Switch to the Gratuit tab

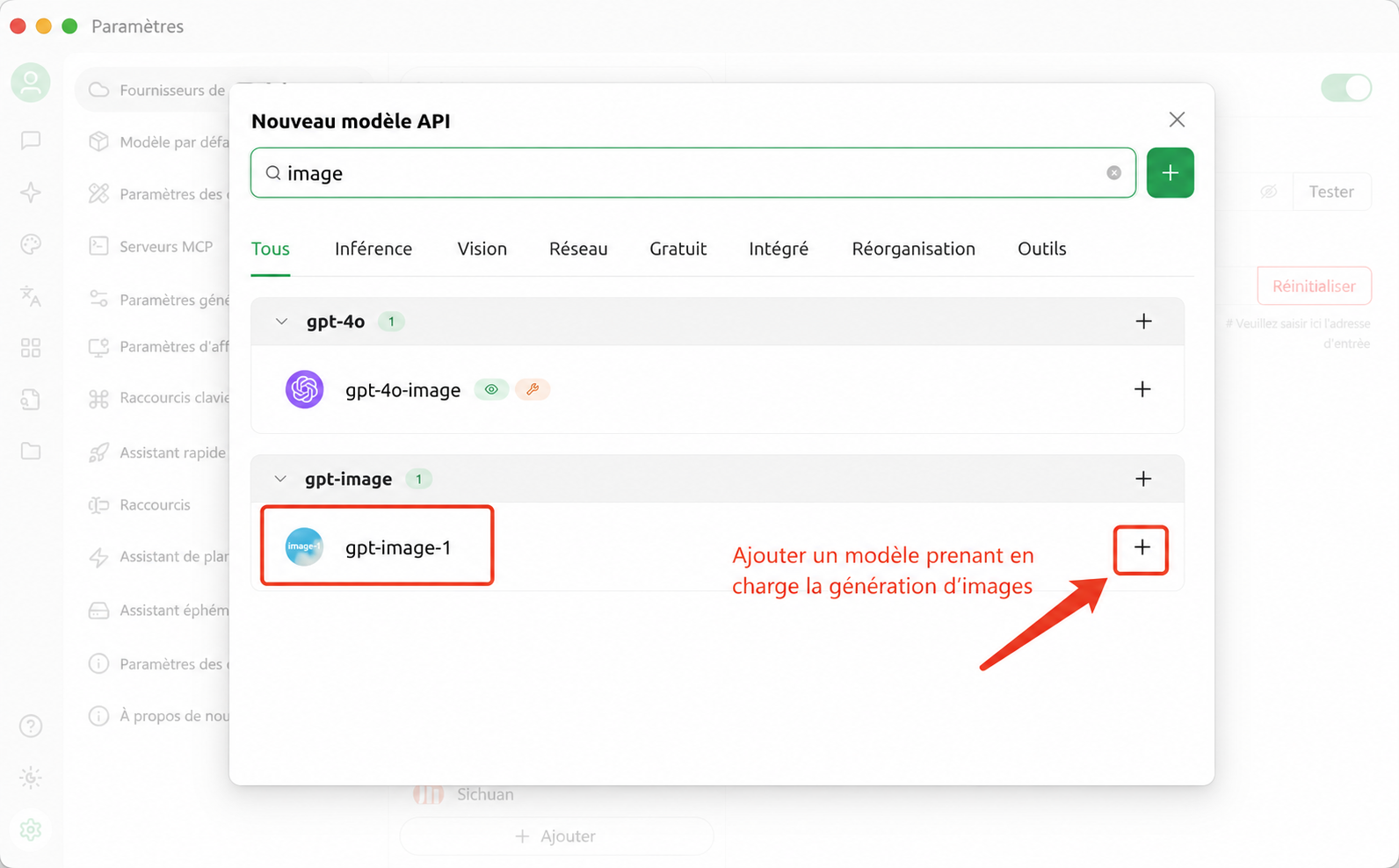[x=678, y=249]
